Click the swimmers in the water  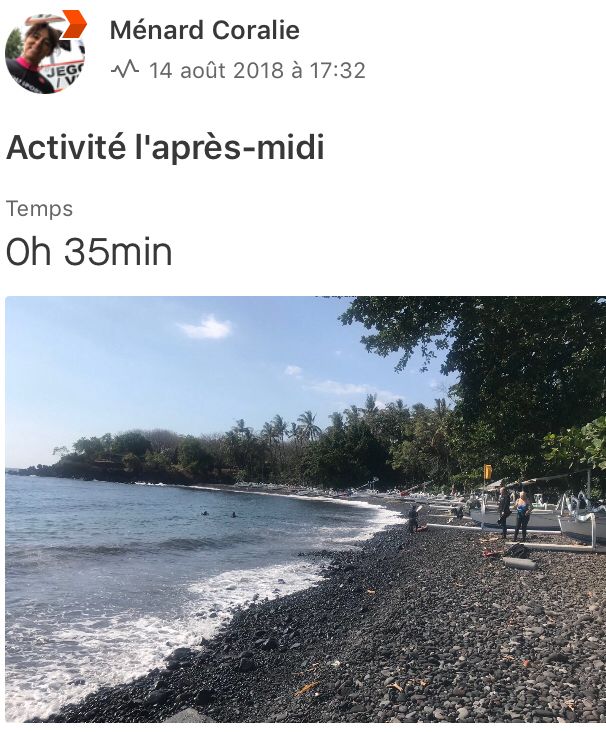pos(218,514)
